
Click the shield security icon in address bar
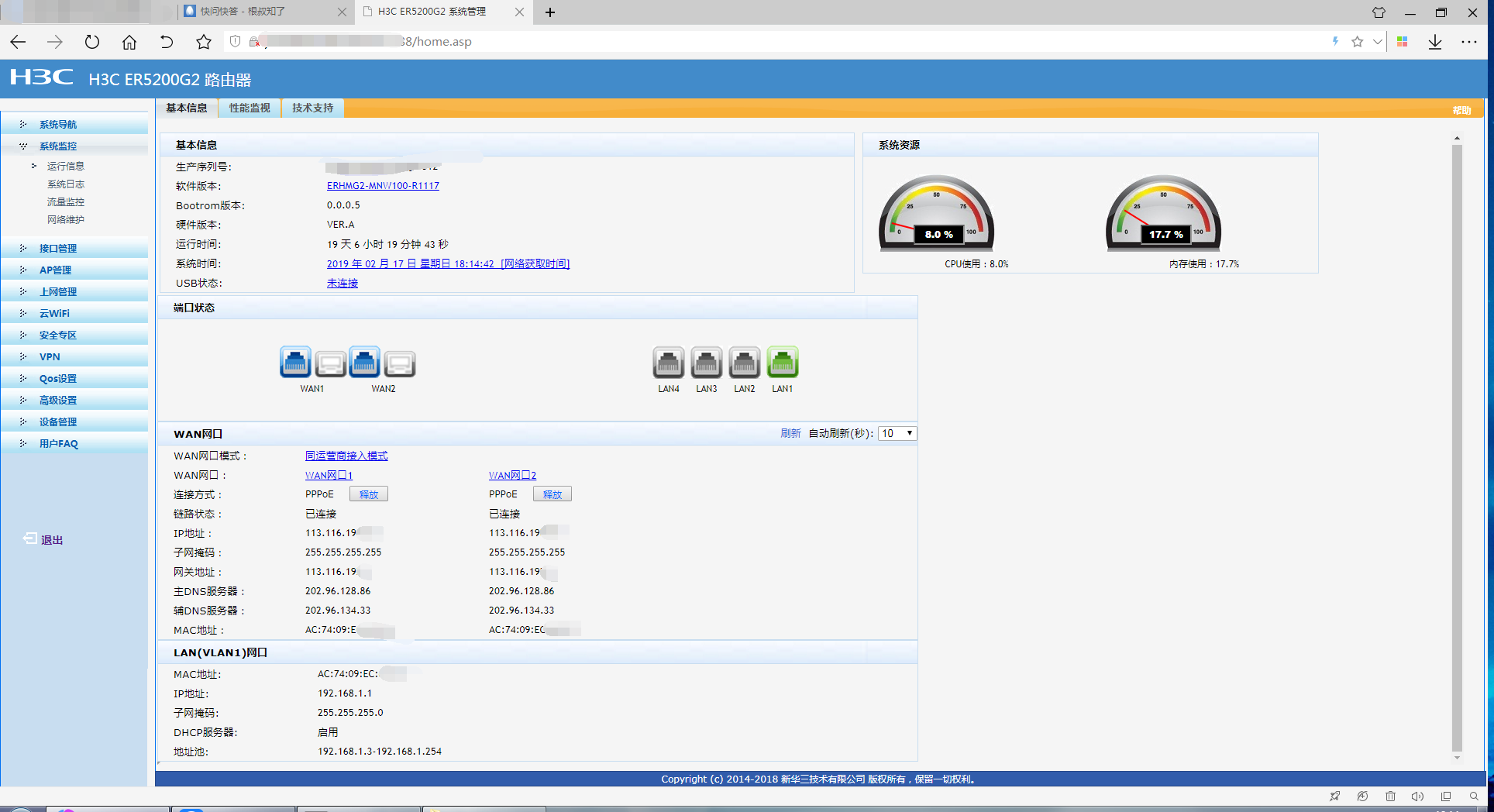coord(236,42)
